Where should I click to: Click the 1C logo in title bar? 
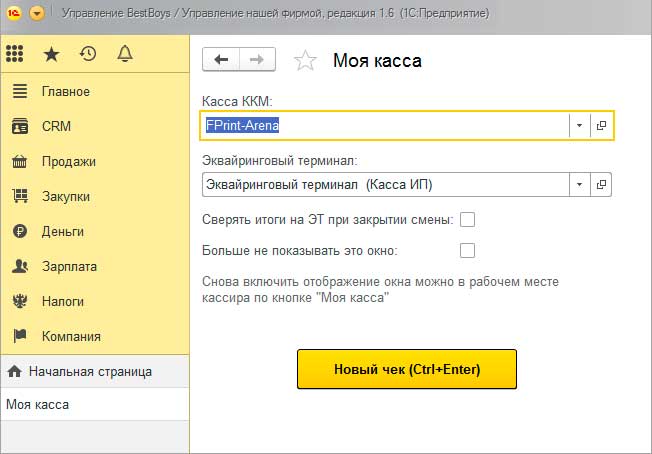pos(14,13)
